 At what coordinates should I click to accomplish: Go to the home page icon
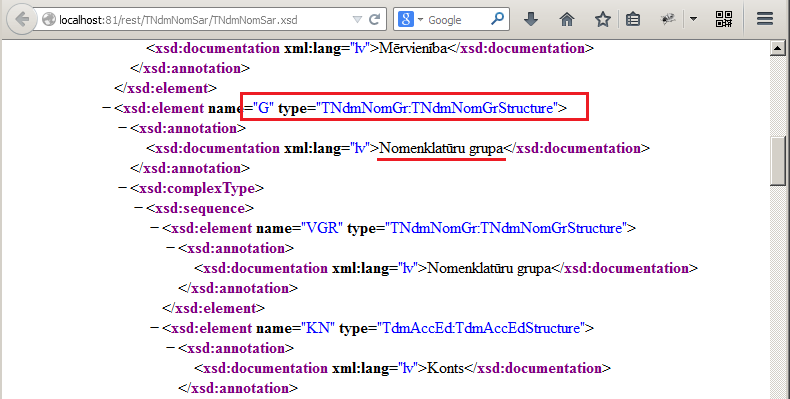pos(567,20)
